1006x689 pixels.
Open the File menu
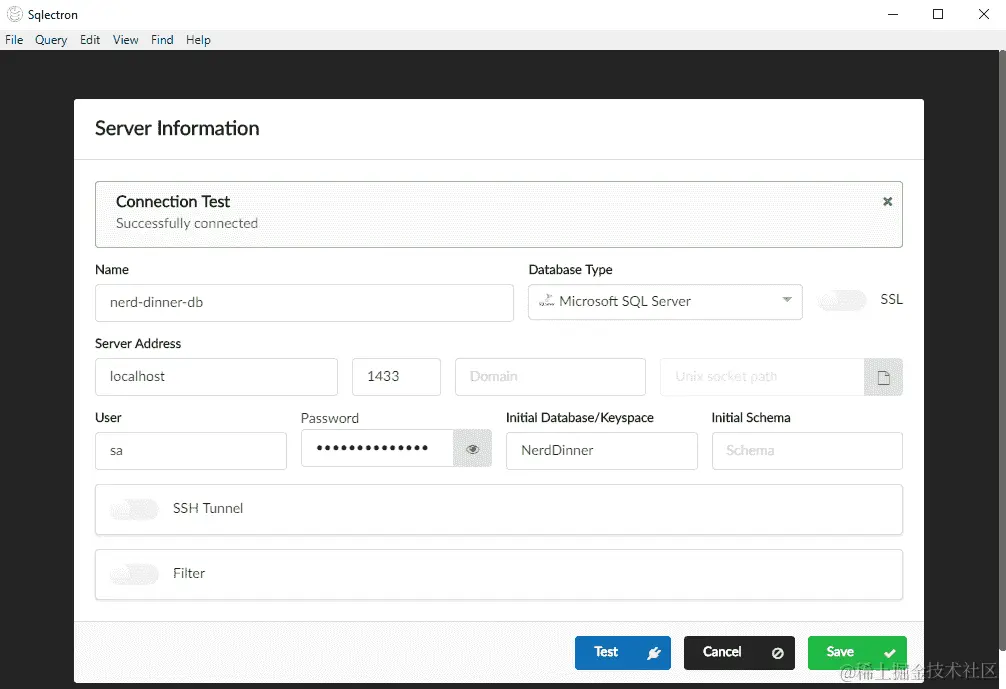[14, 40]
